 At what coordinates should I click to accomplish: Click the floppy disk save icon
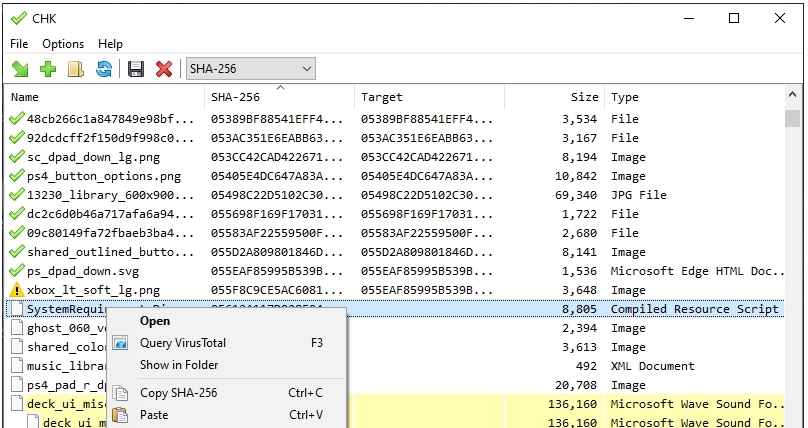(136, 69)
